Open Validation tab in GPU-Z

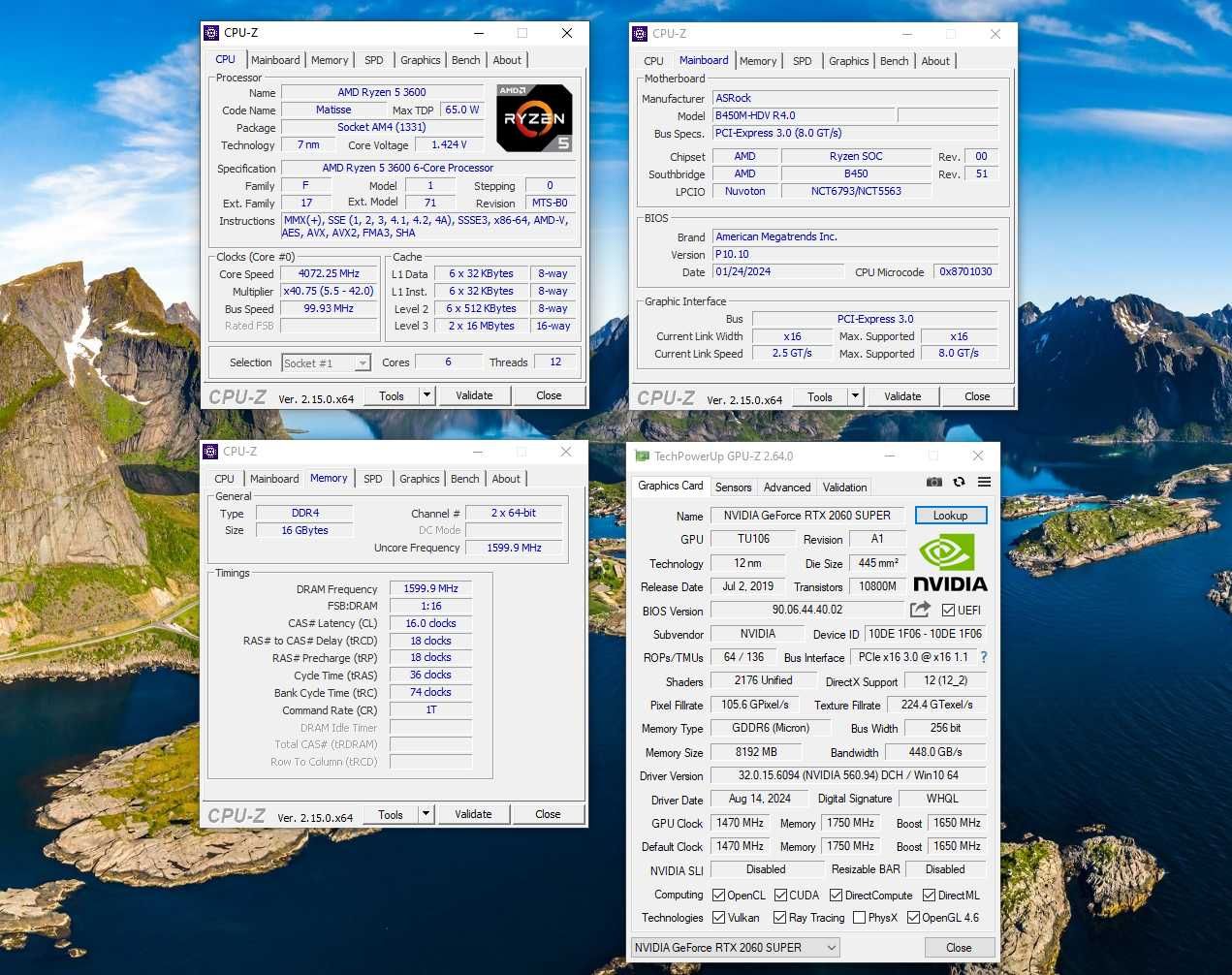pyautogui.click(x=845, y=487)
